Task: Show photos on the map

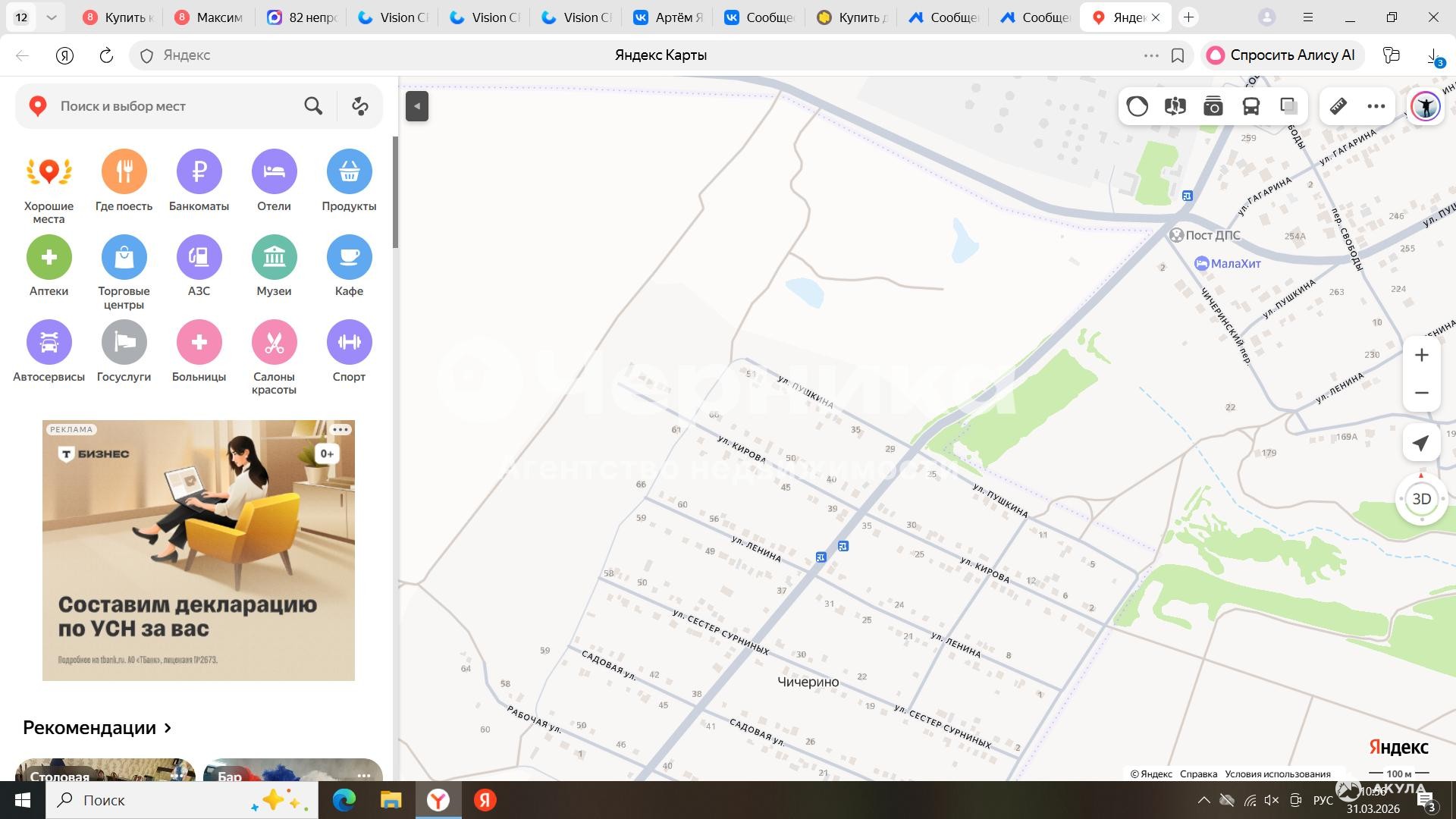Action: [1213, 106]
